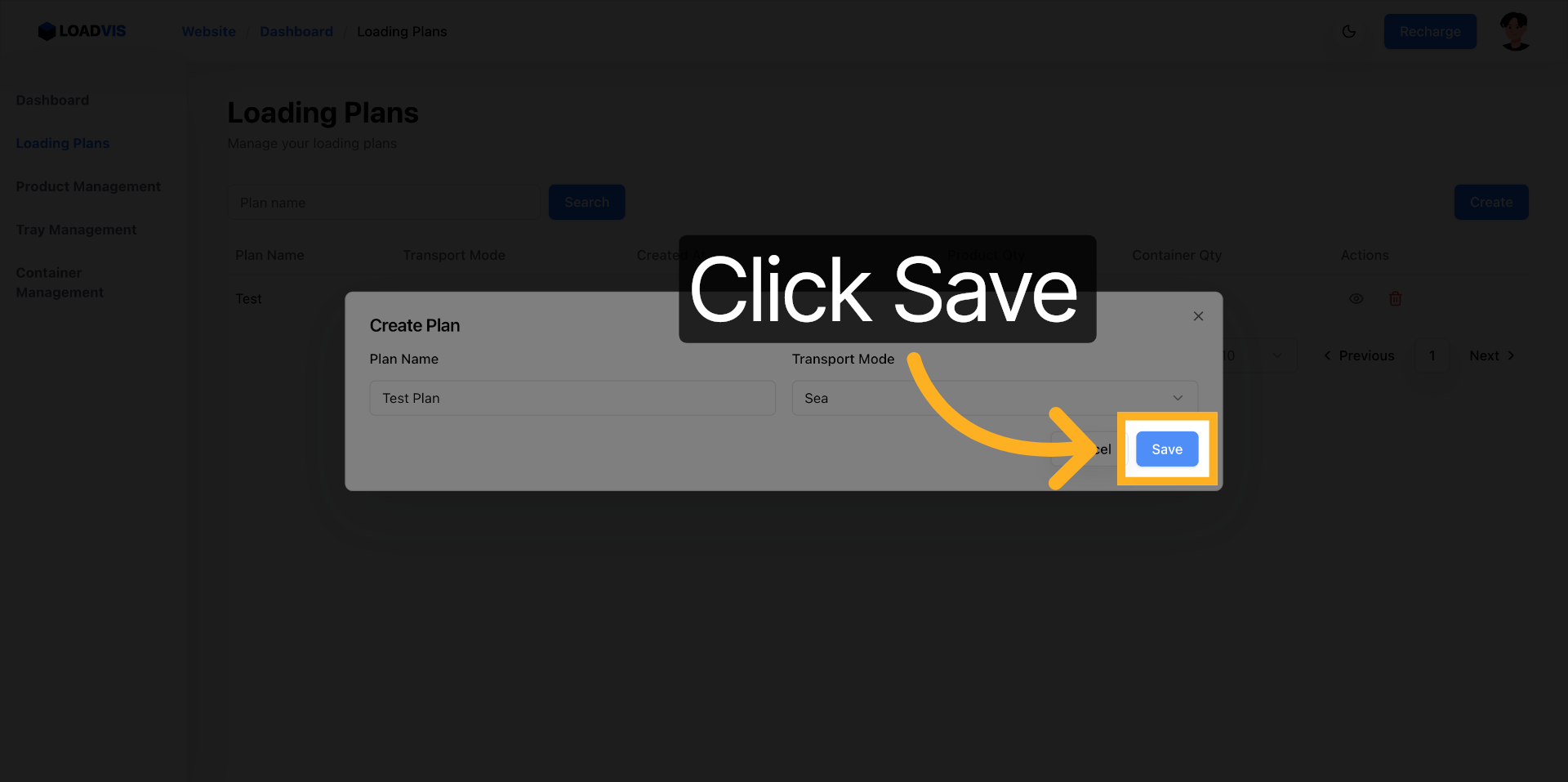The height and width of the screenshot is (782, 1568).
Task: Click the LOADVIS logo icon
Action: coord(47,31)
